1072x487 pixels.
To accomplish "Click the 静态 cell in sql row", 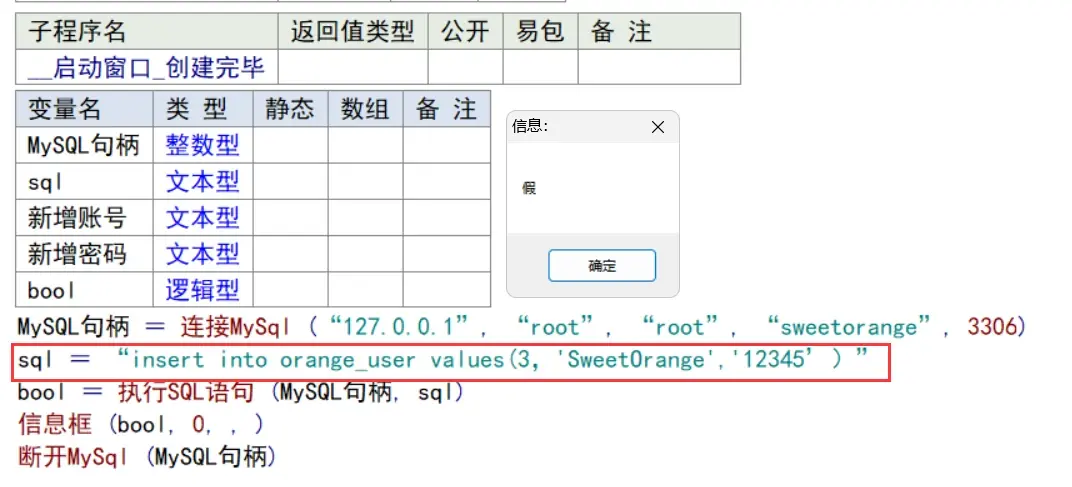I will click(x=291, y=182).
